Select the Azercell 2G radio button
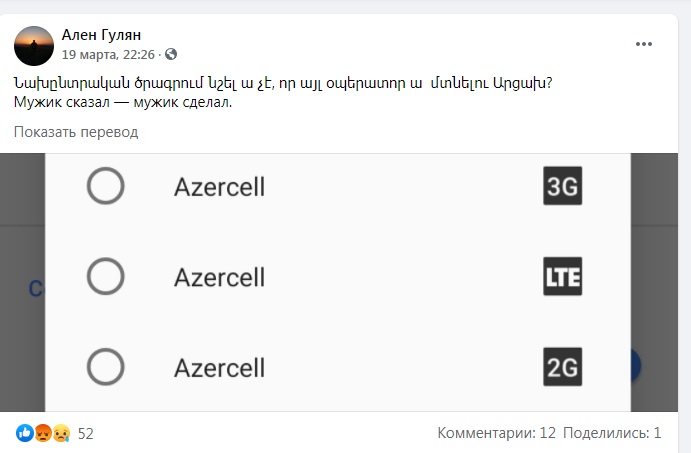This screenshot has width=691, height=453. tap(105, 367)
